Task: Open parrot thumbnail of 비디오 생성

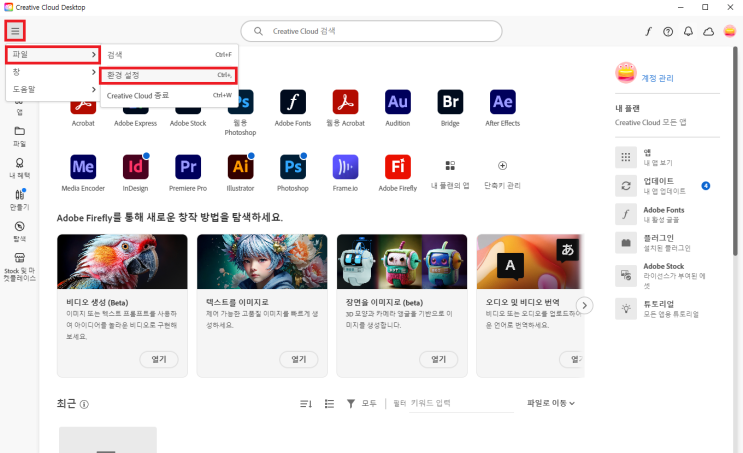Action: tap(122, 262)
